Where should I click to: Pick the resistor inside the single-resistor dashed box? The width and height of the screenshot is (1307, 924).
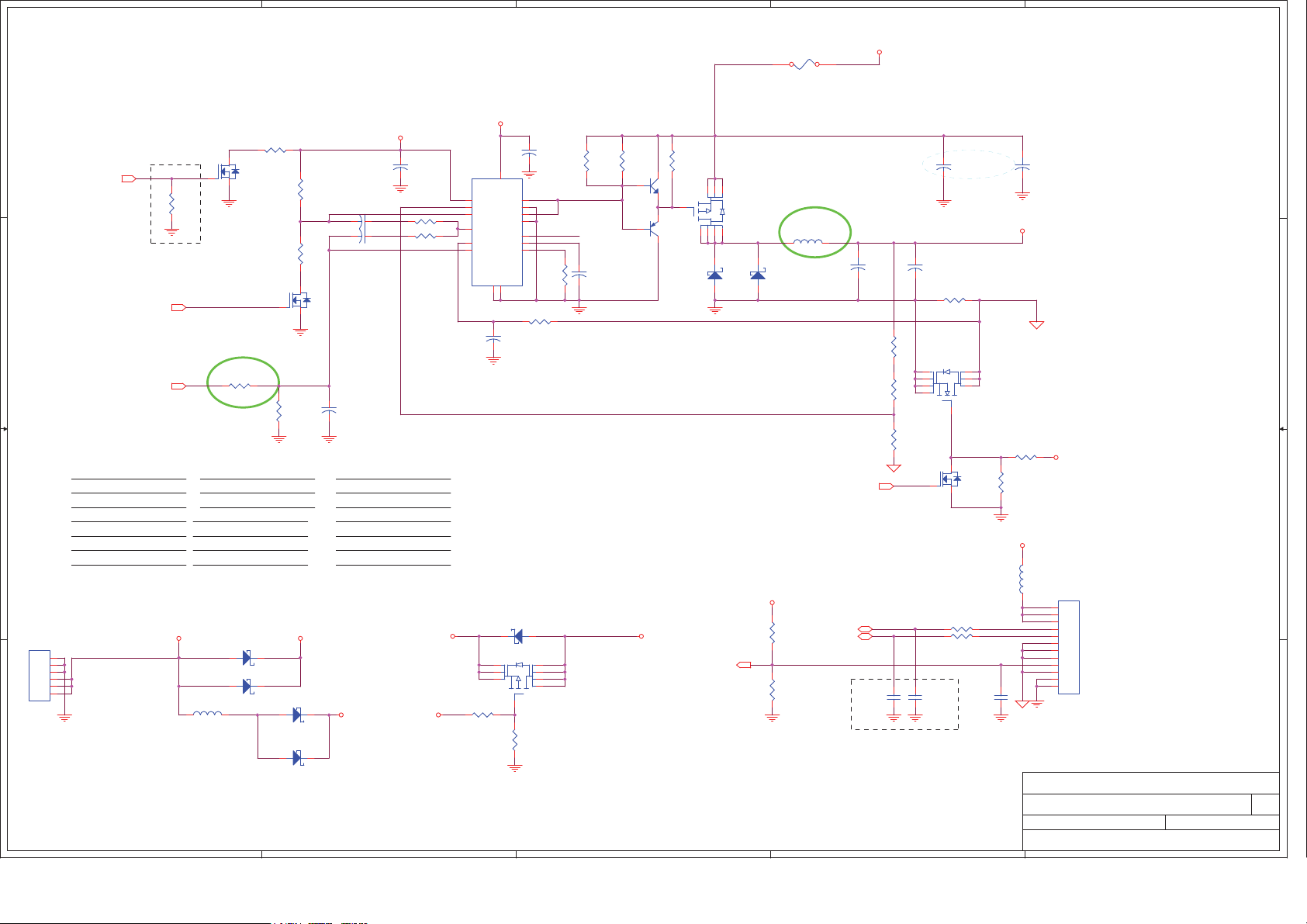[x=171, y=205]
